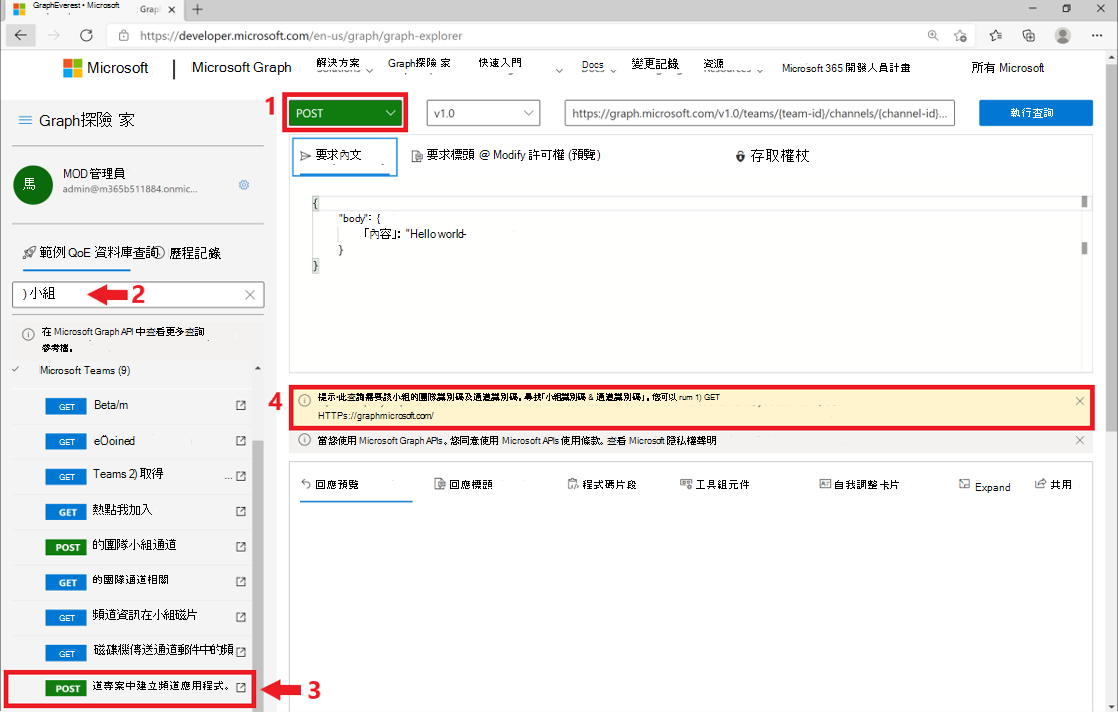Open the Graph Explorer sidebar hamburger menu
This screenshot has height=712, width=1118.
pyautogui.click(x=24, y=117)
